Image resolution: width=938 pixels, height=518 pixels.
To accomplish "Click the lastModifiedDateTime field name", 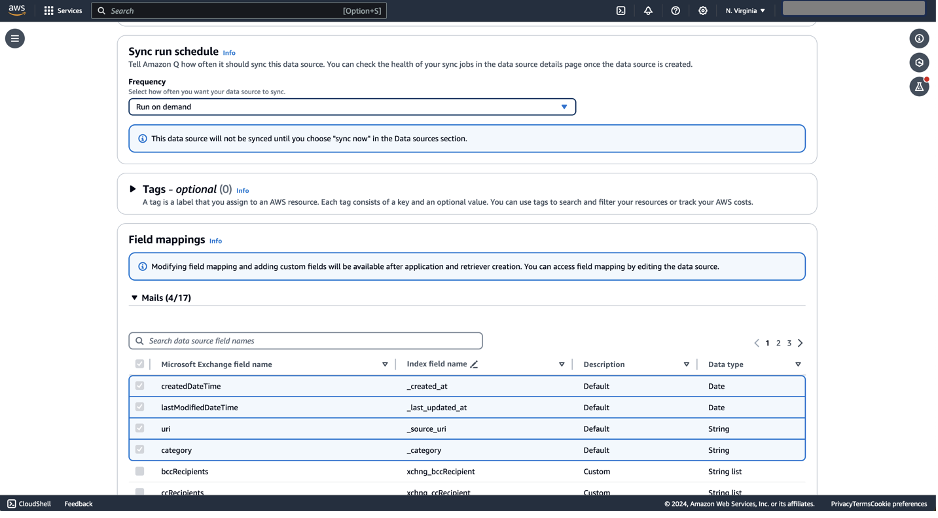I will pyautogui.click(x=200, y=407).
